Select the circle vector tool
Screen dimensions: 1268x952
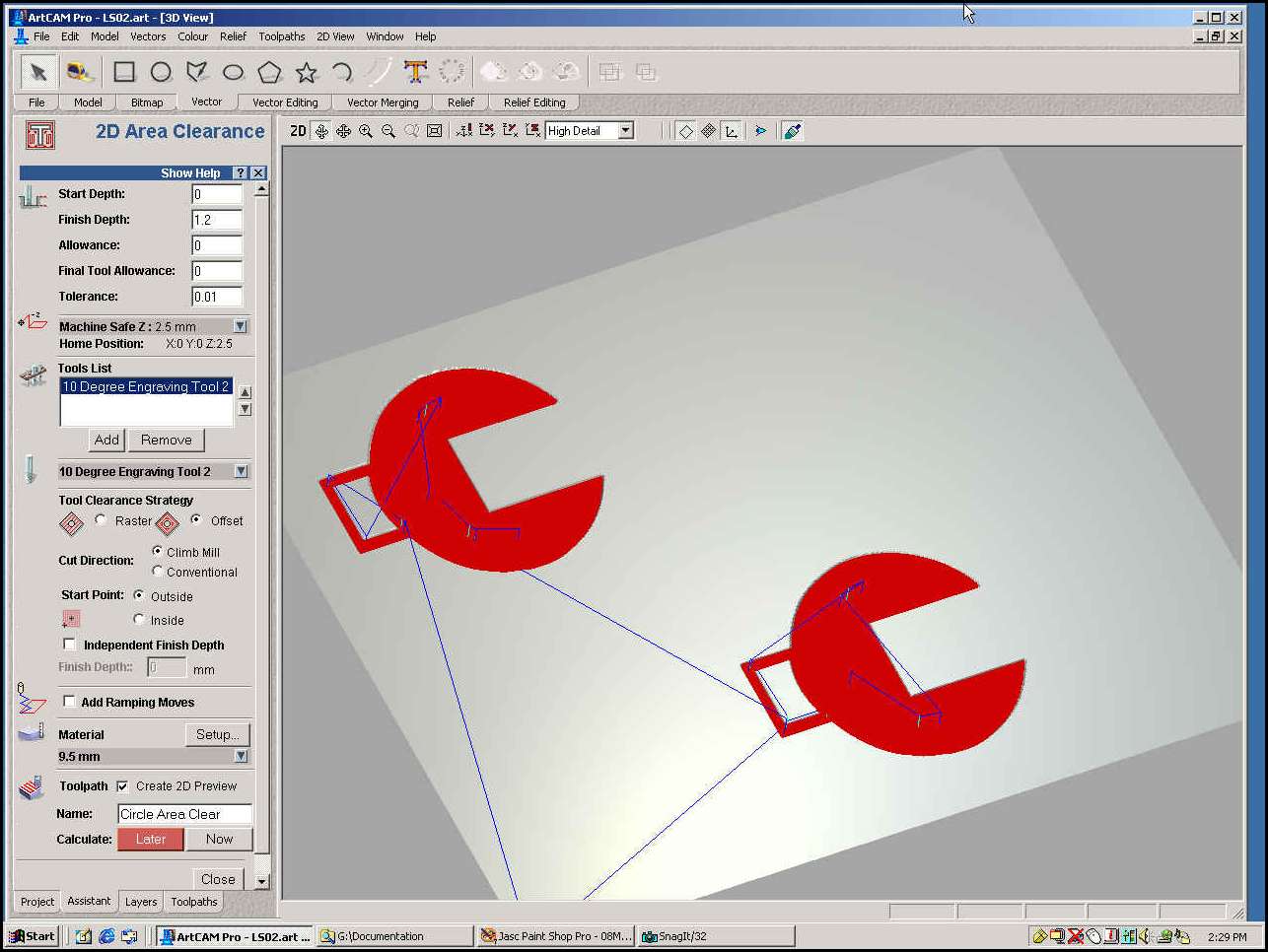coord(161,72)
